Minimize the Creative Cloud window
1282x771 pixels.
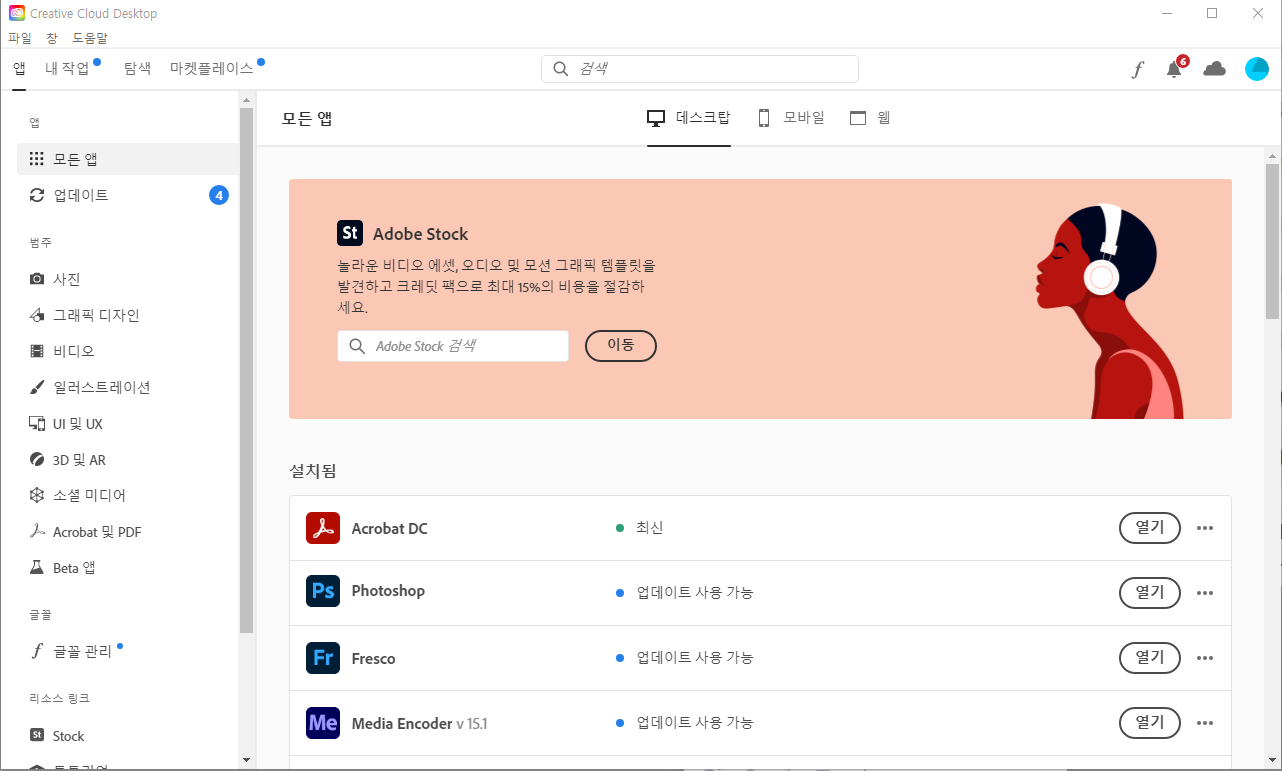(x=1165, y=13)
